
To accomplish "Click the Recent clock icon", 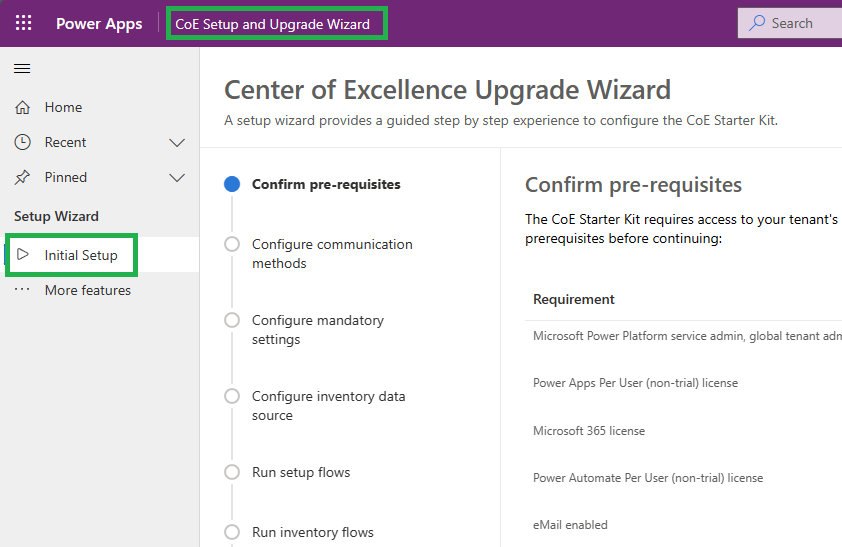I will [22, 142].
